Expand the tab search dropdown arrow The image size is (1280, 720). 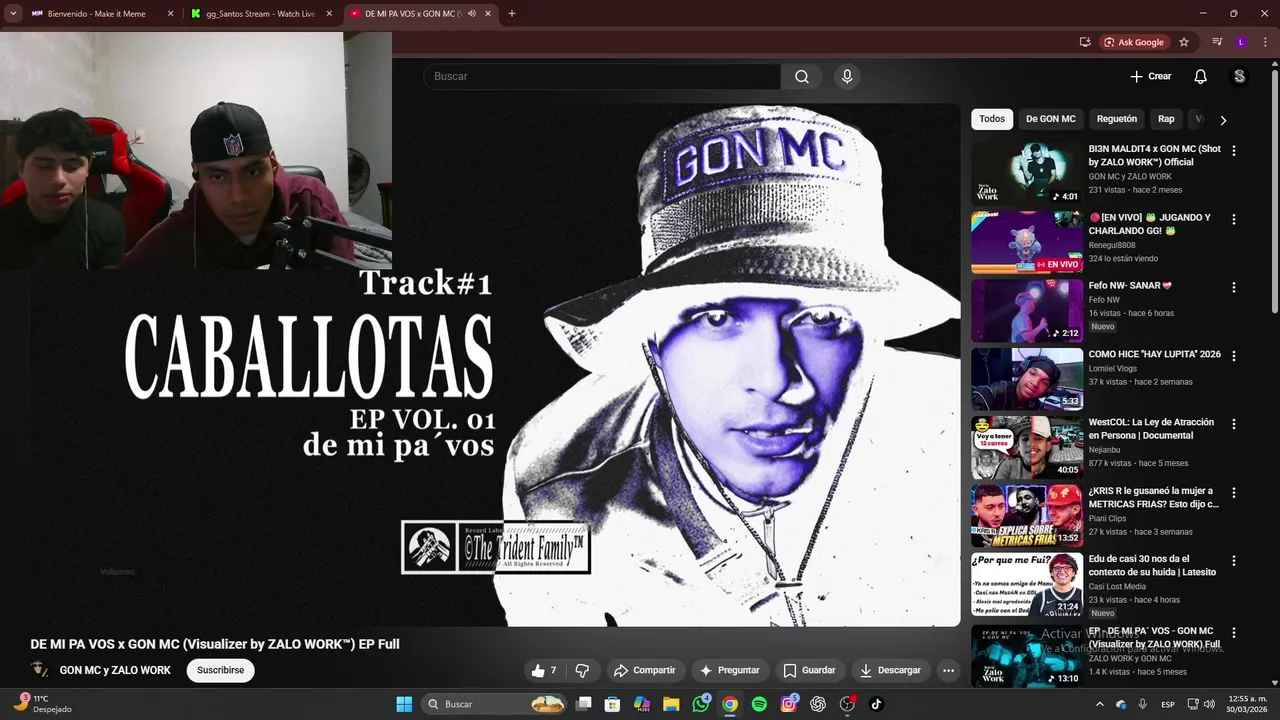pos(12,14)
